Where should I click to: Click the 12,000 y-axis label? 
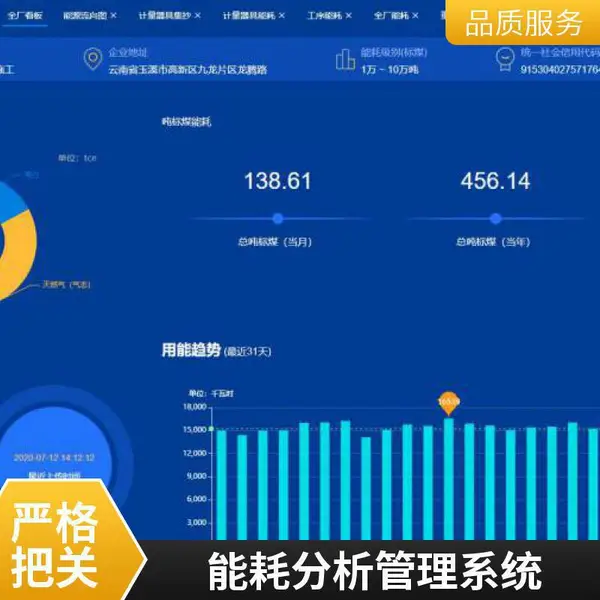[195, 453]
